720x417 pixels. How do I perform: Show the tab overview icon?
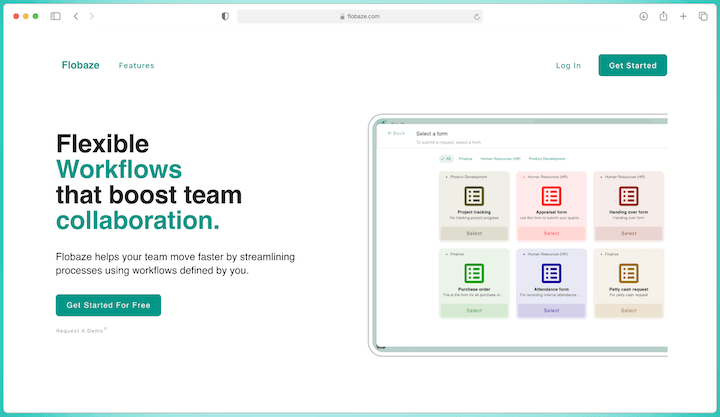(x=702, y=16)
